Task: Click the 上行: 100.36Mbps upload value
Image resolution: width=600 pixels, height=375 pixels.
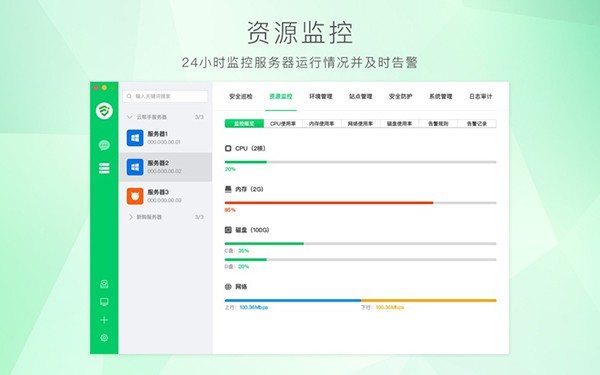Action: click(x=246, y=307)
